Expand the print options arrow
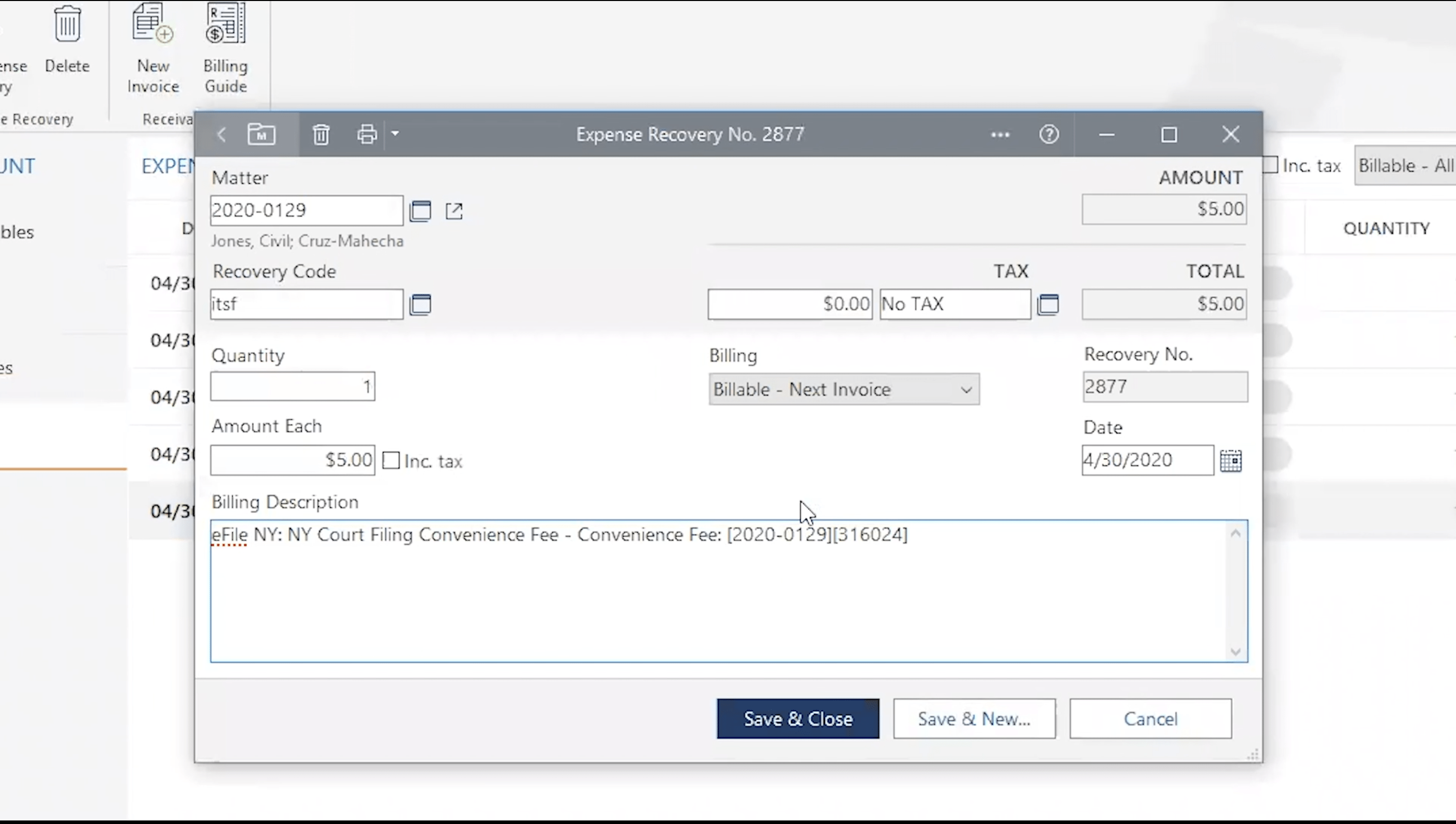The image size is (1456, 824). (395, 134)
